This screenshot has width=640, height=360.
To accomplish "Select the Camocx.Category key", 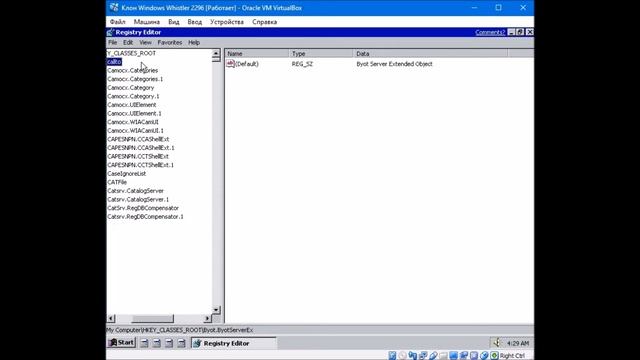I will 131,87.
